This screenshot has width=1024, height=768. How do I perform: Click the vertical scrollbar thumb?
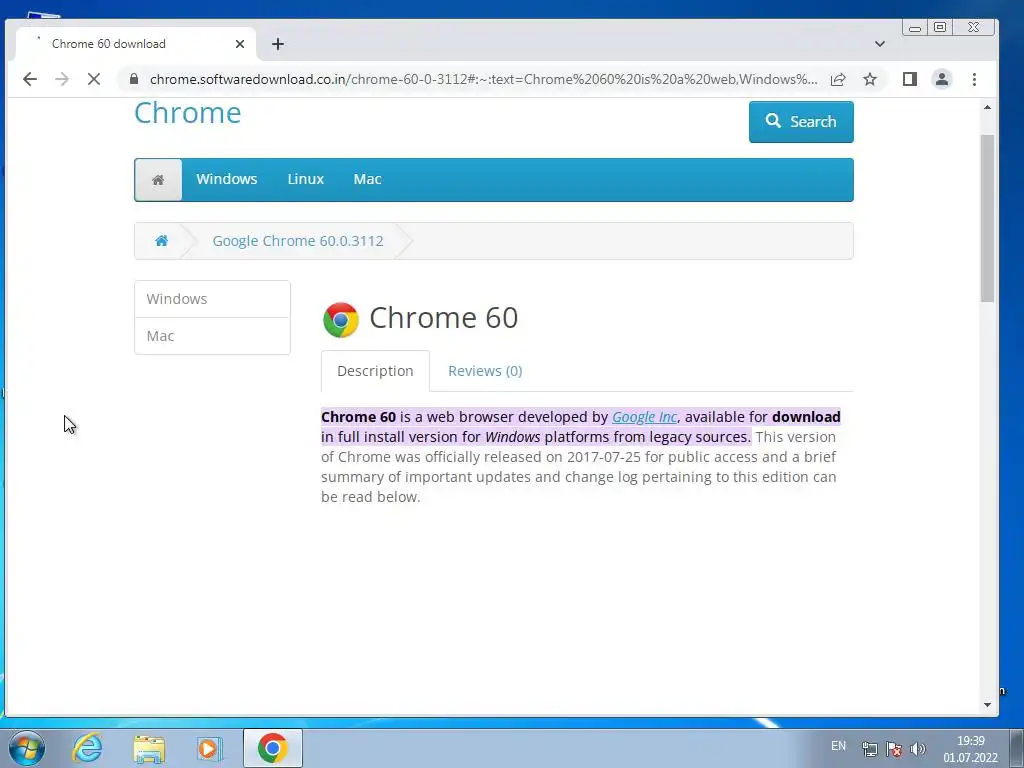click(987, 219)
